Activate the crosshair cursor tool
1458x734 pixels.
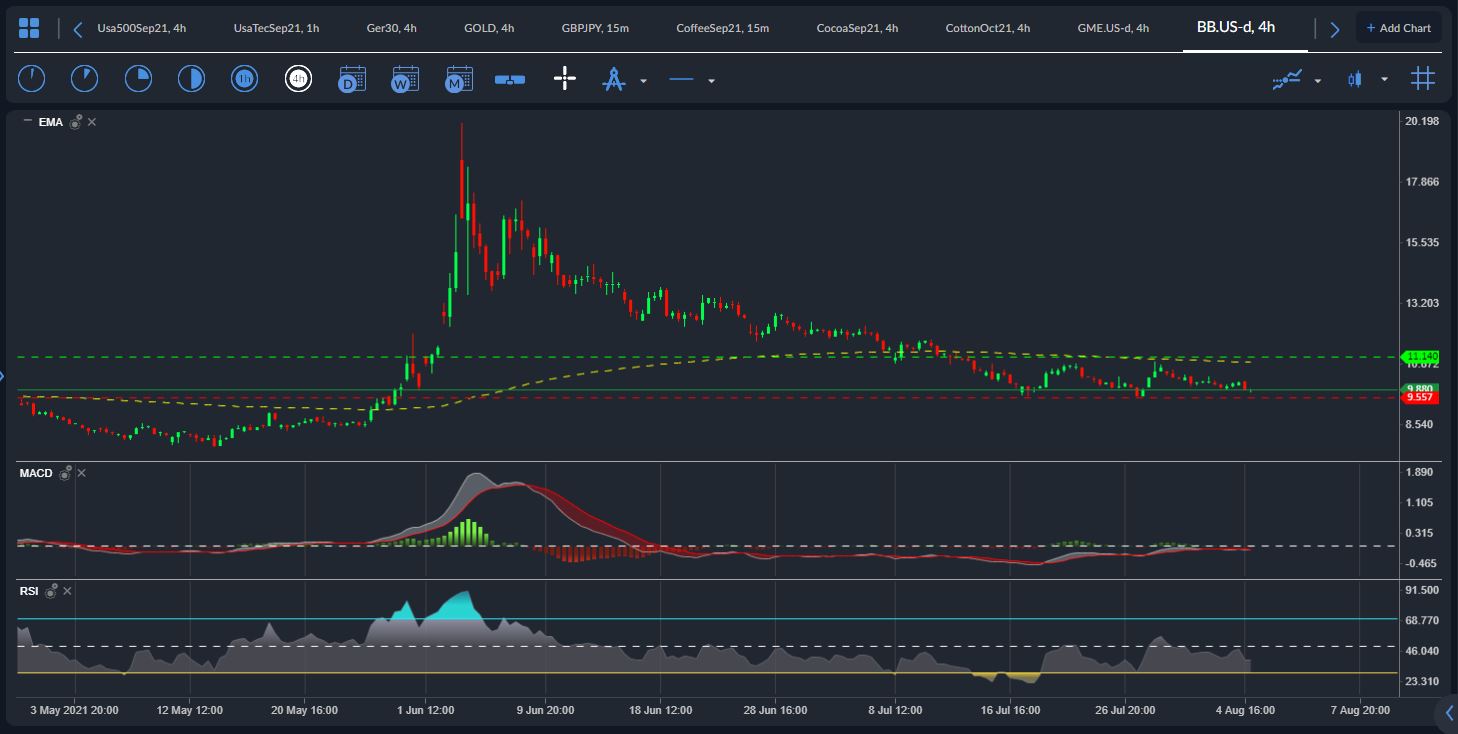pyautogui.click(x=565, y=79)
